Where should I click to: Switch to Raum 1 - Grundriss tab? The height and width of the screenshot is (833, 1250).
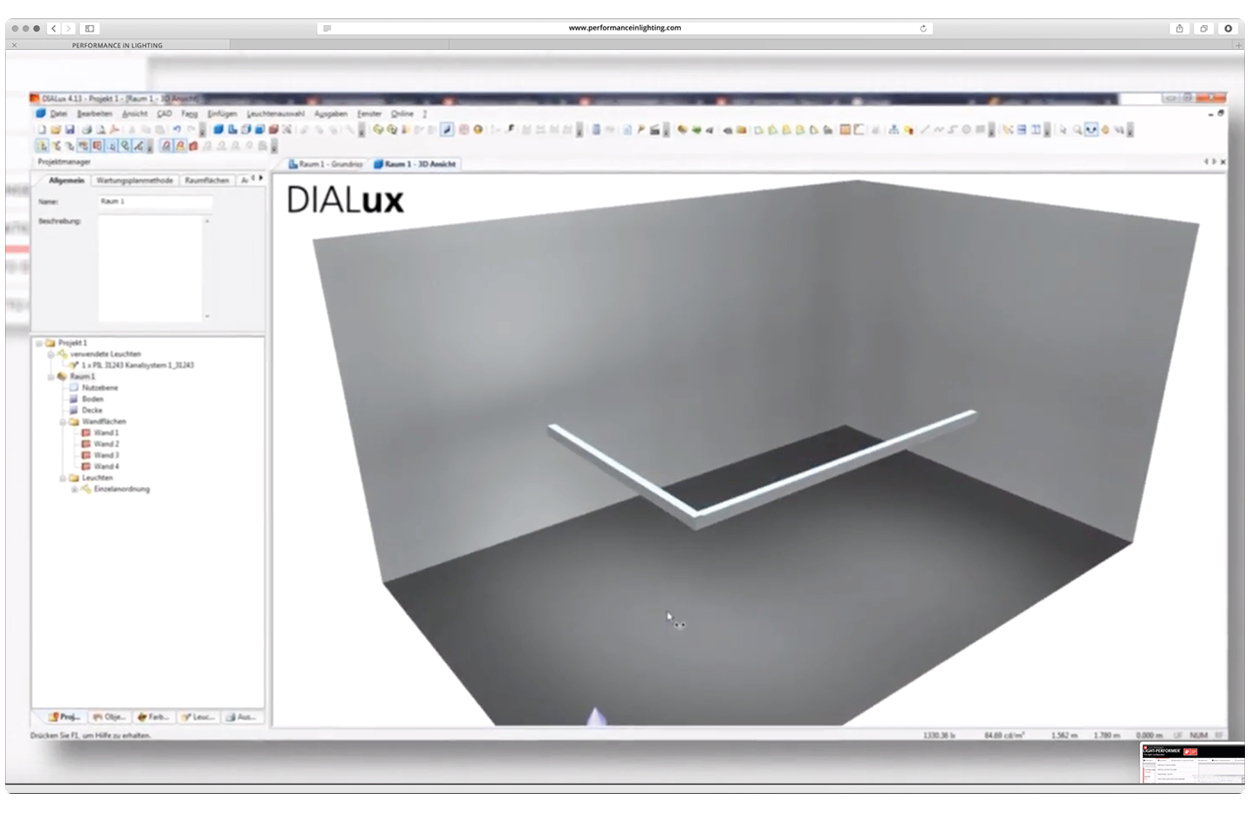tap(326, 163)
